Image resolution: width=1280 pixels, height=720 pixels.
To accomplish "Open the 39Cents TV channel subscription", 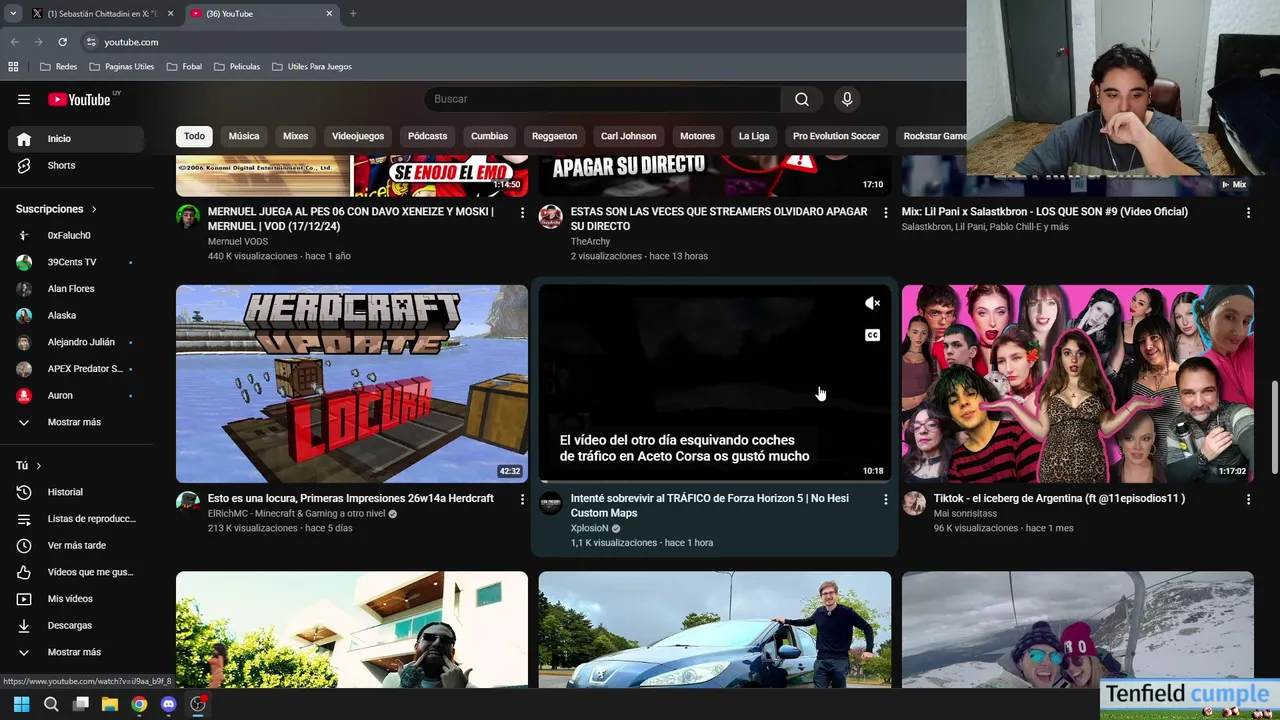I will 76,262.
